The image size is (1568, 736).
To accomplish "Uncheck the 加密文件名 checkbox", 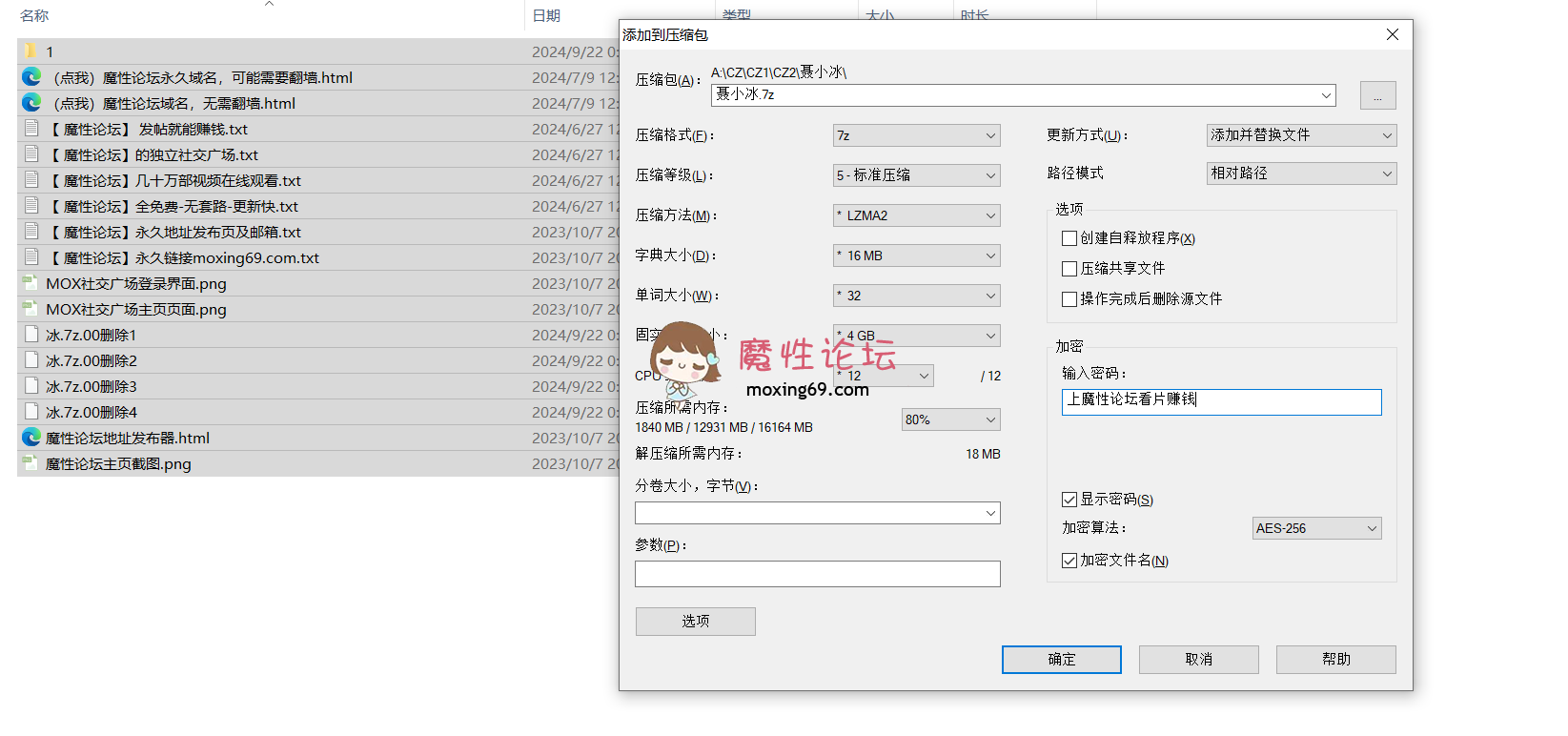I will [1069, 561].
